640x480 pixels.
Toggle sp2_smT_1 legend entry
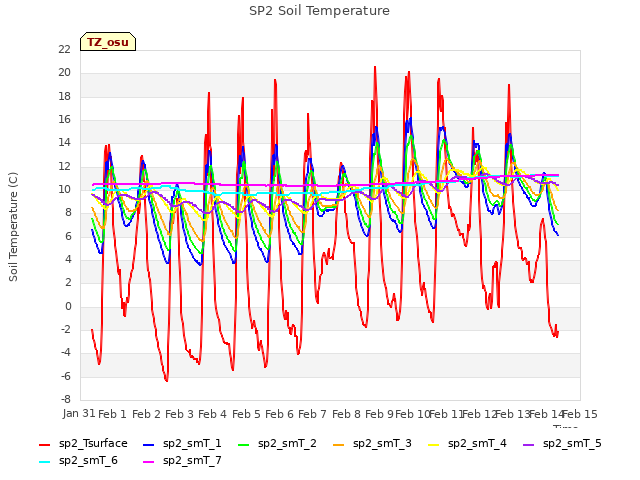click(182, 443)
